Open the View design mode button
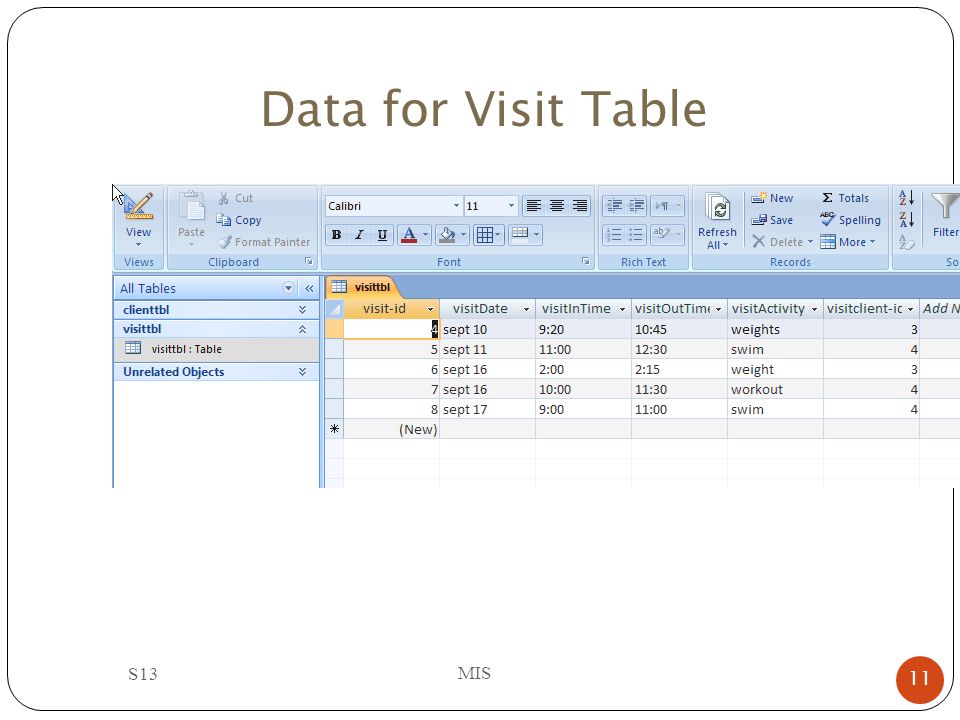 [138, 219]
